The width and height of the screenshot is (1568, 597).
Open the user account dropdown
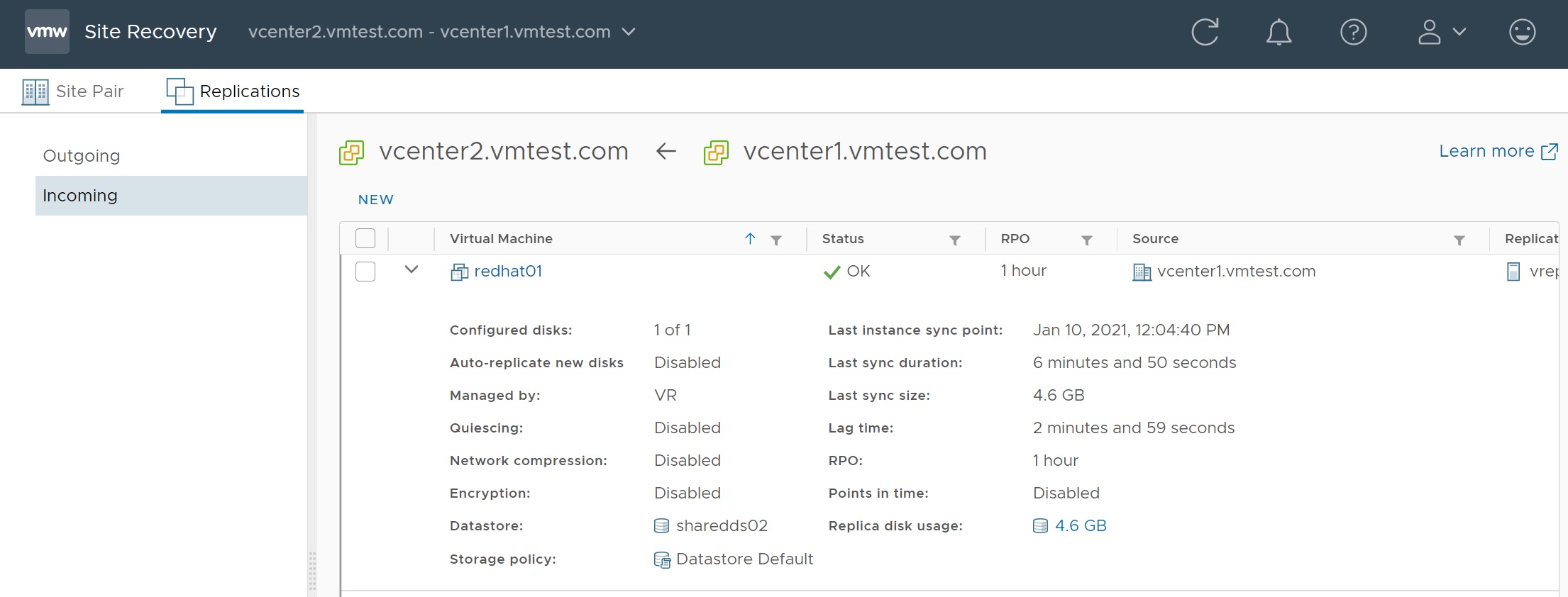1441,32
